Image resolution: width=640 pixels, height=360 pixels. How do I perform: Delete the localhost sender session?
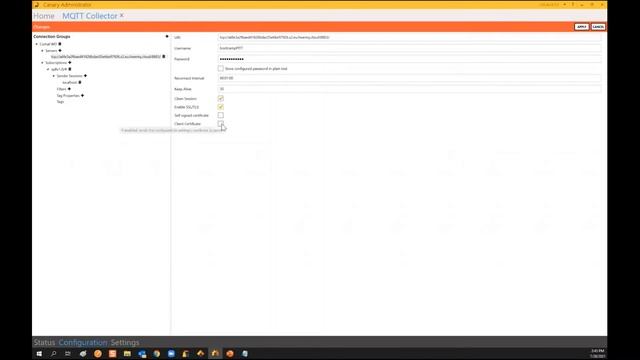80,82
